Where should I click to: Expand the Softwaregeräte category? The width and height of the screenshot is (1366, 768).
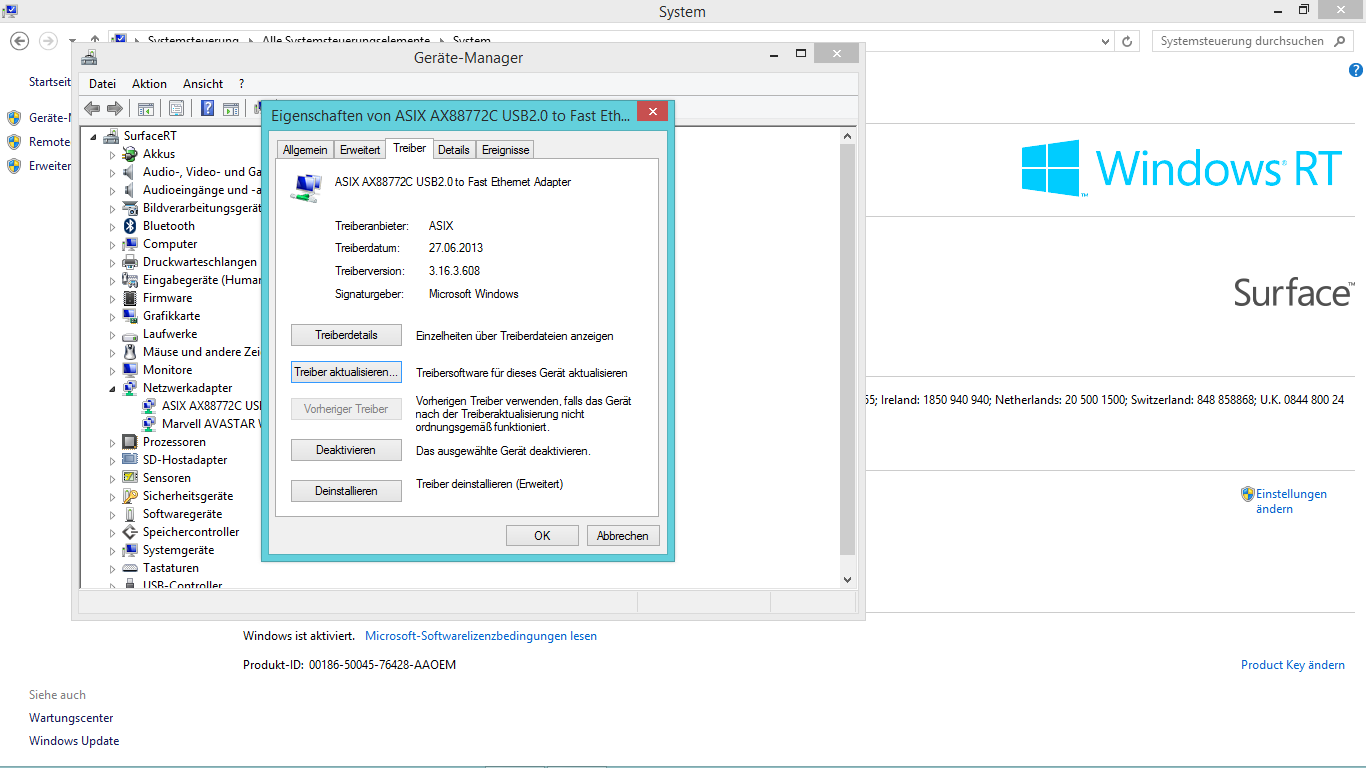click(113, 514)
